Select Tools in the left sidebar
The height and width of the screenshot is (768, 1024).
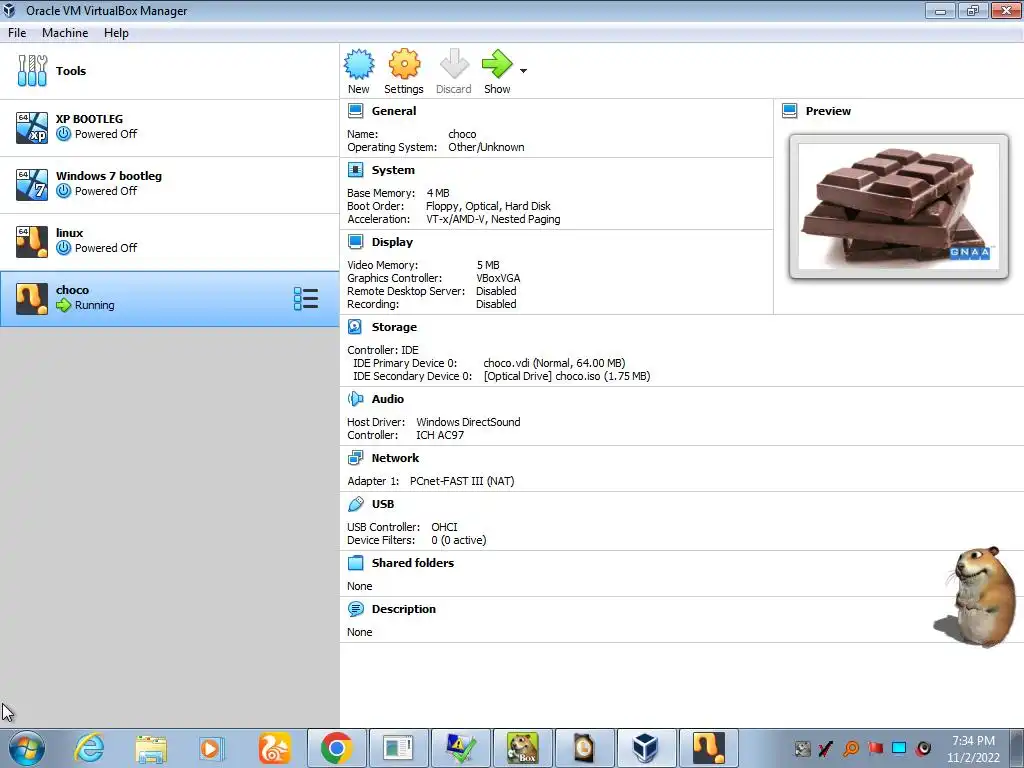tap(170, 71)
